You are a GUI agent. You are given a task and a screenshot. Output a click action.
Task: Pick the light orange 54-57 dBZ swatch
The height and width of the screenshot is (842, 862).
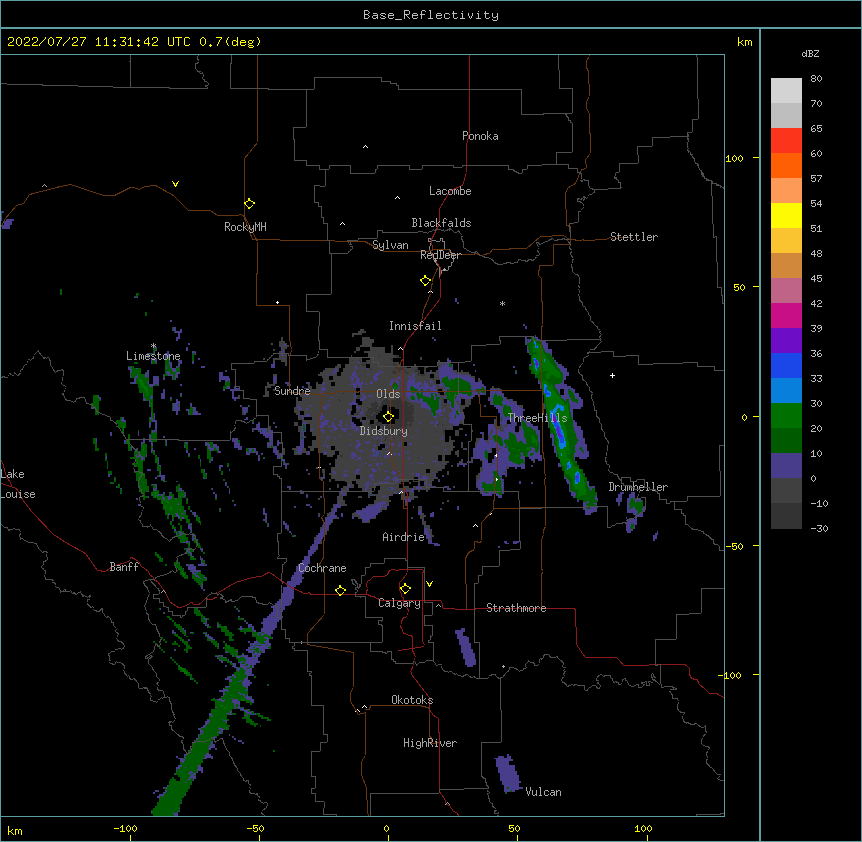click(786, 191)
